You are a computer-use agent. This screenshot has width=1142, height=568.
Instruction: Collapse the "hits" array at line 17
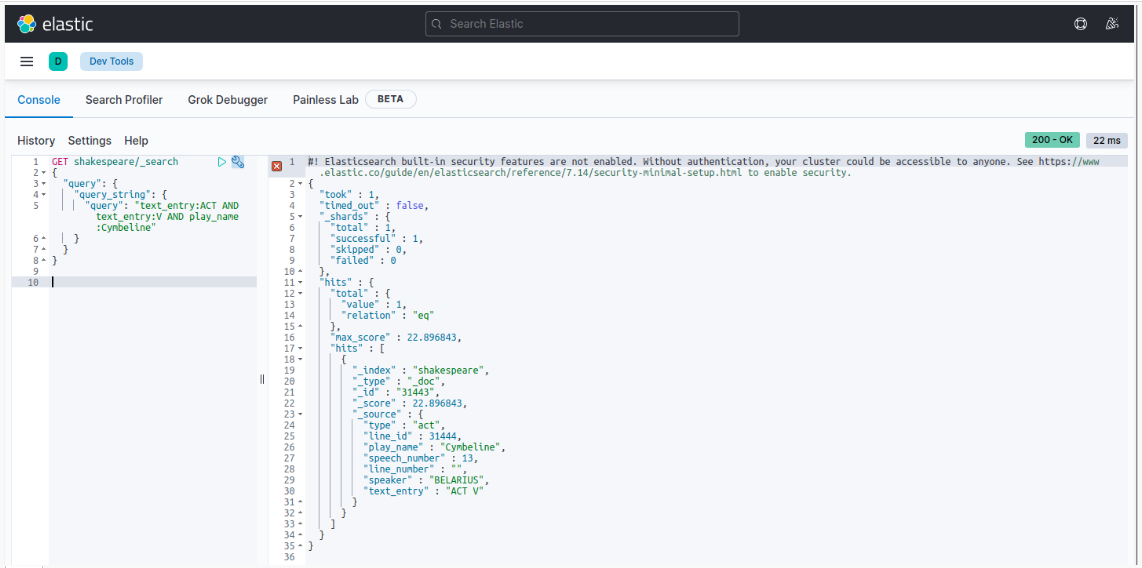300,349
